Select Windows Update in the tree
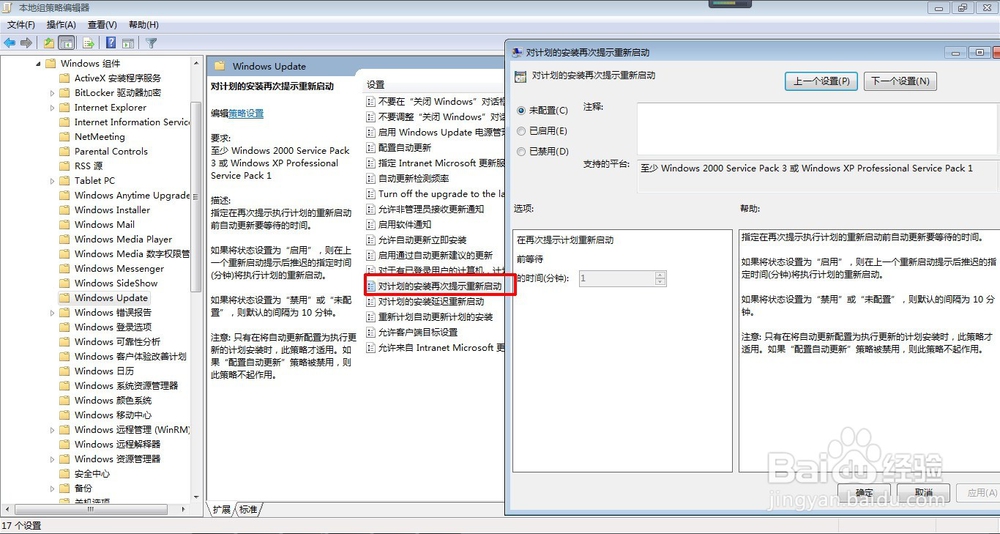The image size is (1000, 534). pyautogui.click(x=111, y=298)
